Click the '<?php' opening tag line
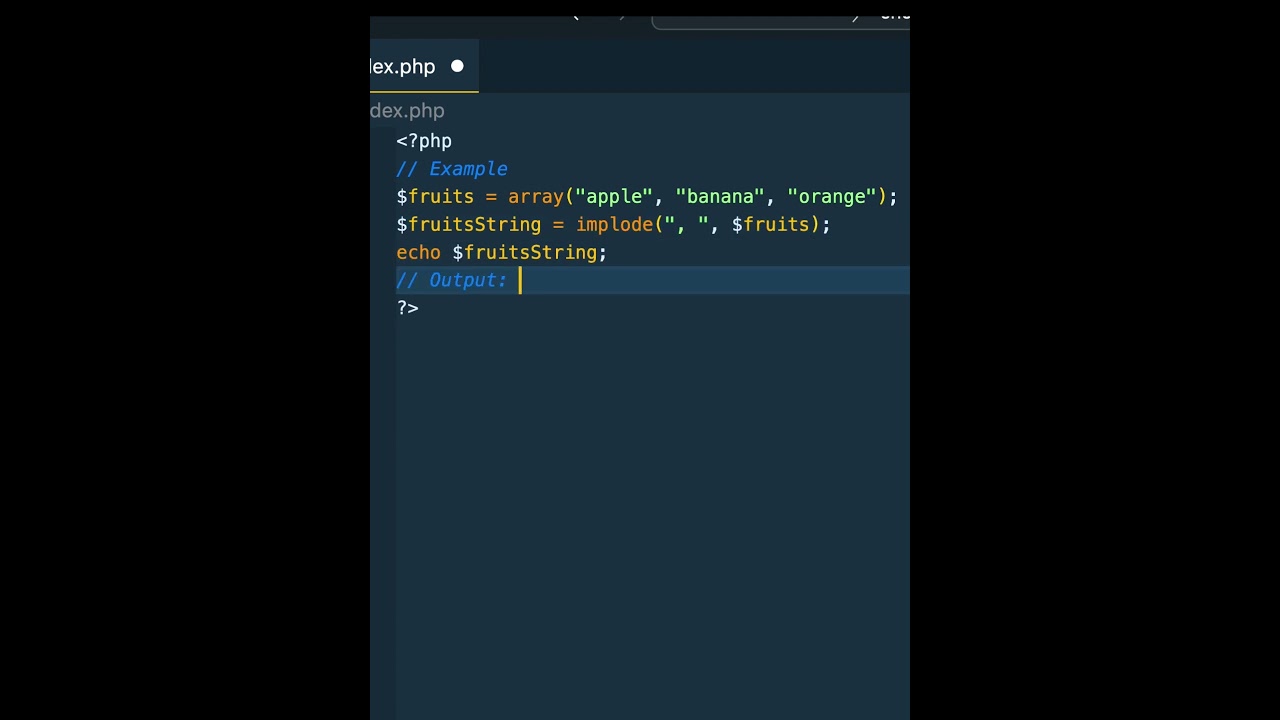 click(x=424, y=141)
